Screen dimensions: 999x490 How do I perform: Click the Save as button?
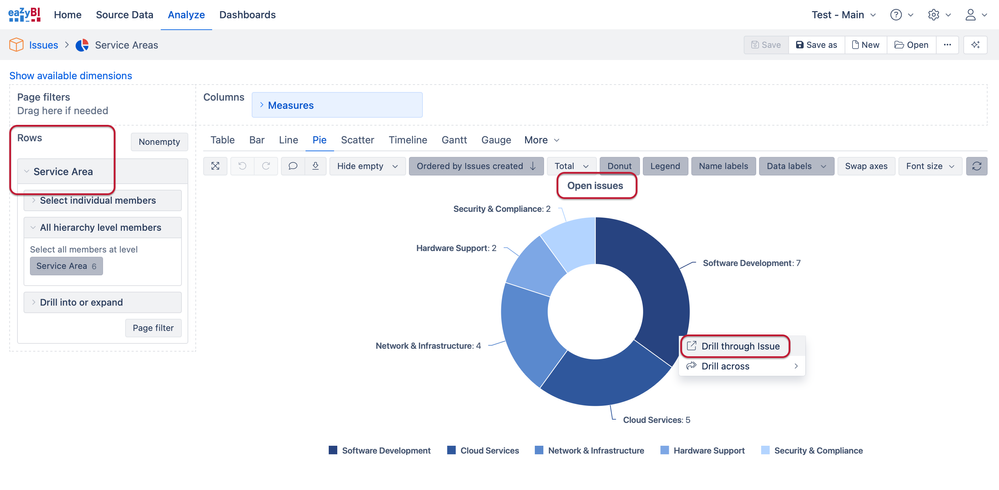[817, 45]
